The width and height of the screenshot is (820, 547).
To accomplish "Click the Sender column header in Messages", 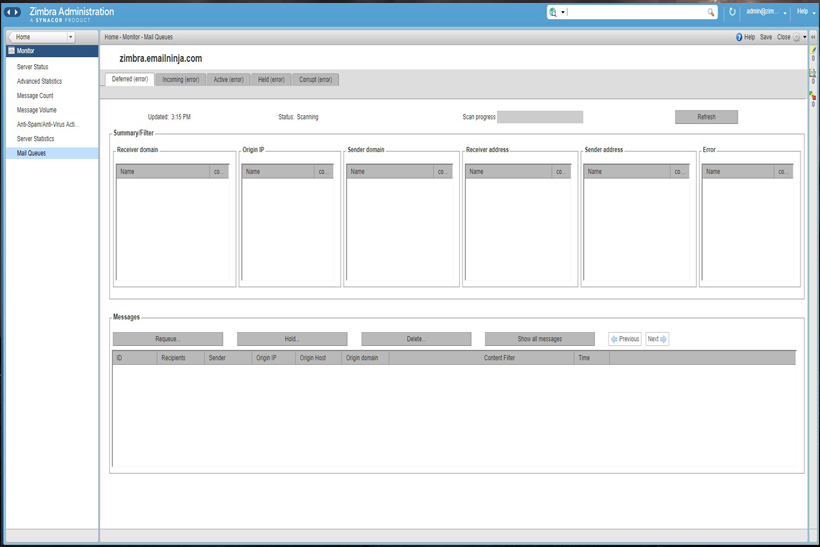I will click(227, 358).
